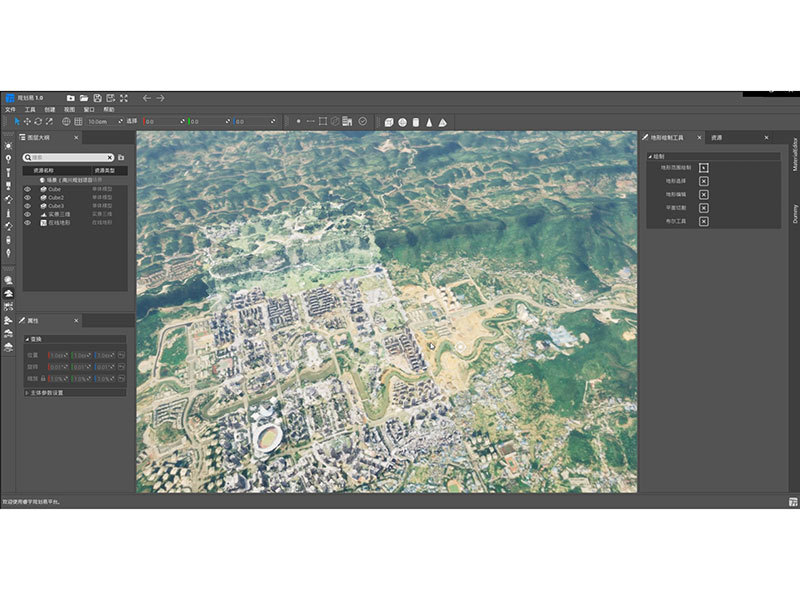Screen dimensions: 800x600
Task: Toggle the 地形编辑 checkbox
Action: click(704, 194)
